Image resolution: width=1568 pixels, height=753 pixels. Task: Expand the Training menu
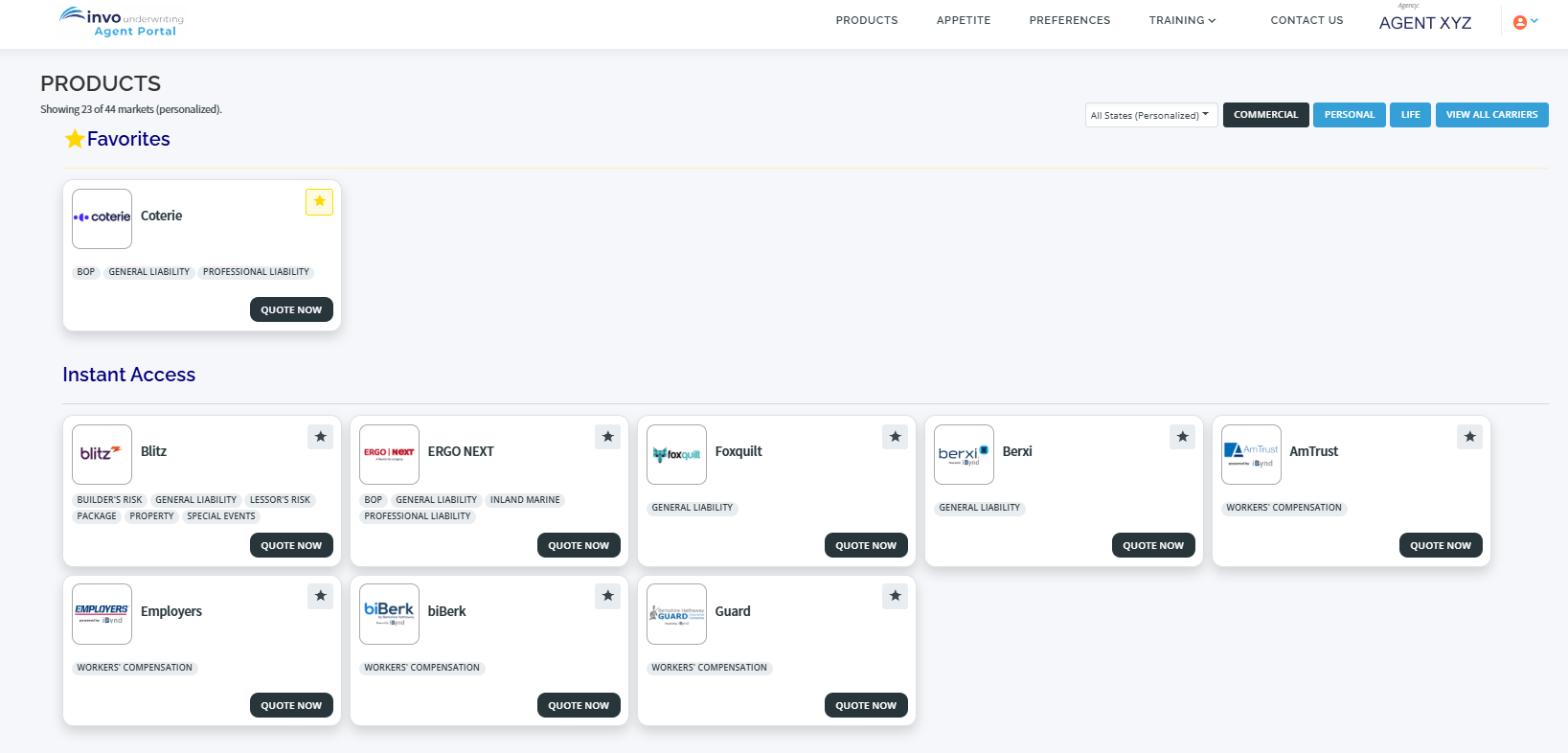pyautogui.click(x=1182, y=20)
